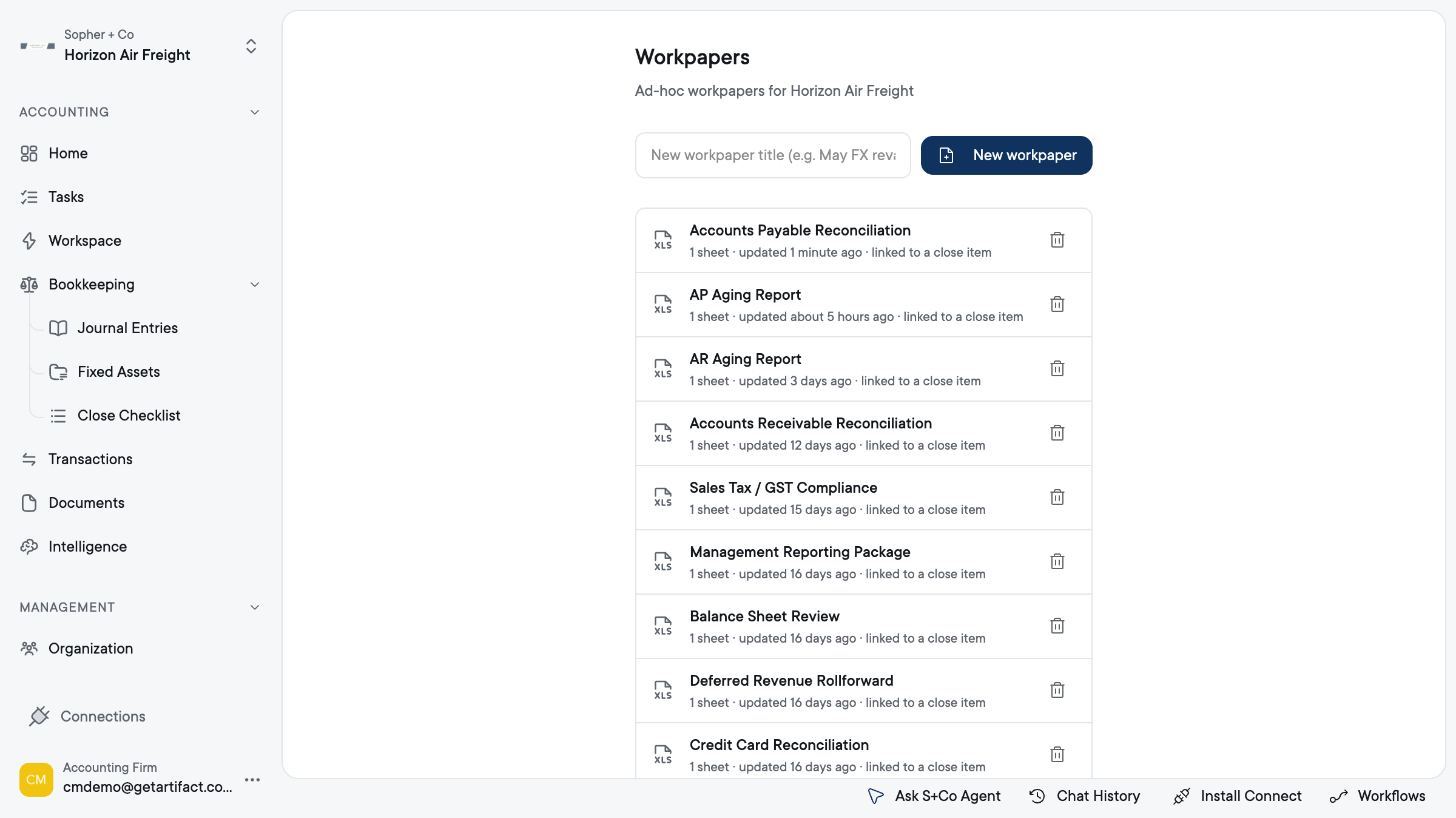
Task: Click trash icon for AP Aging Report
Action: (1057, 304)
